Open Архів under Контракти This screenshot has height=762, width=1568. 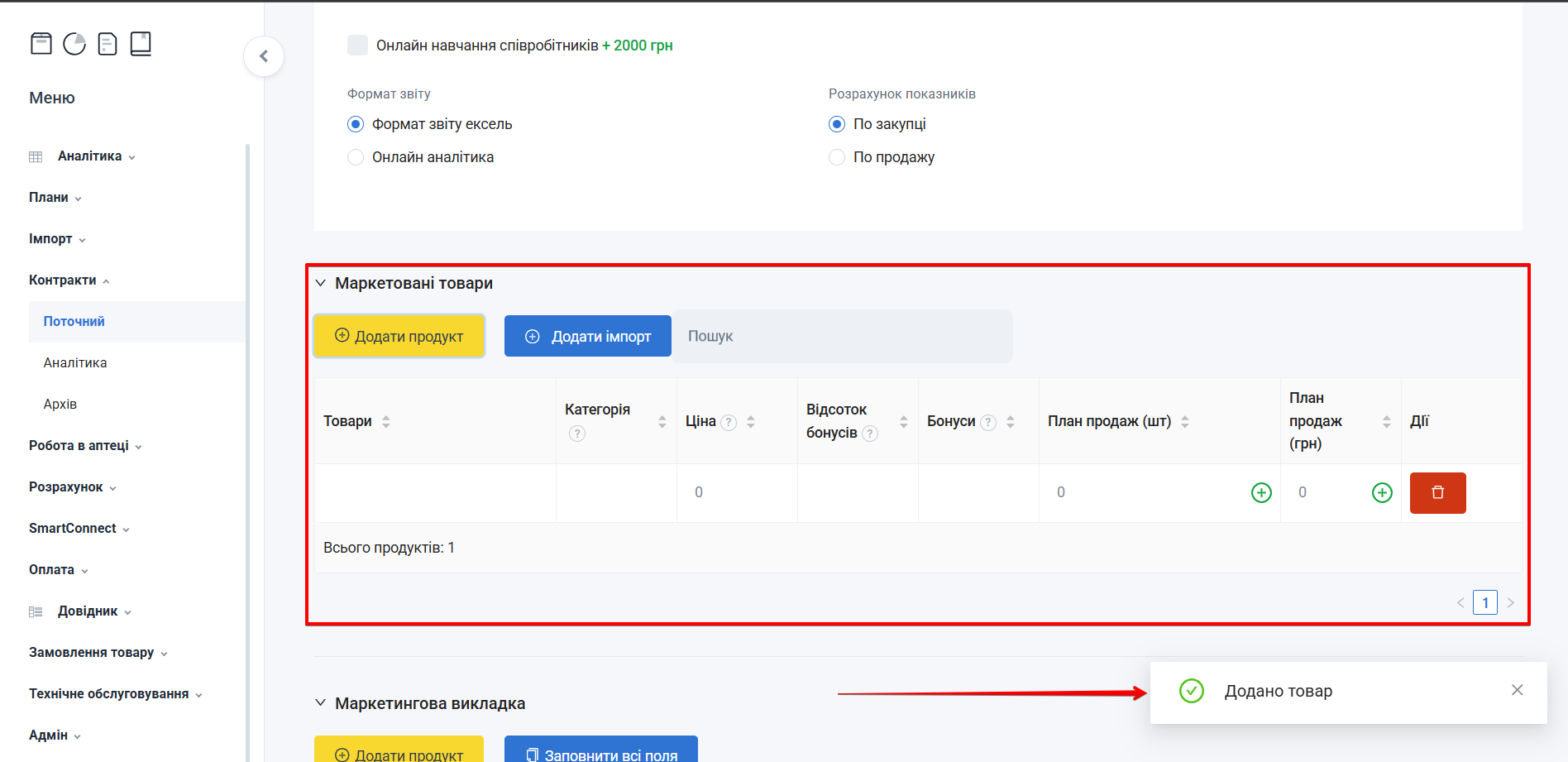(x=60, y=405)
